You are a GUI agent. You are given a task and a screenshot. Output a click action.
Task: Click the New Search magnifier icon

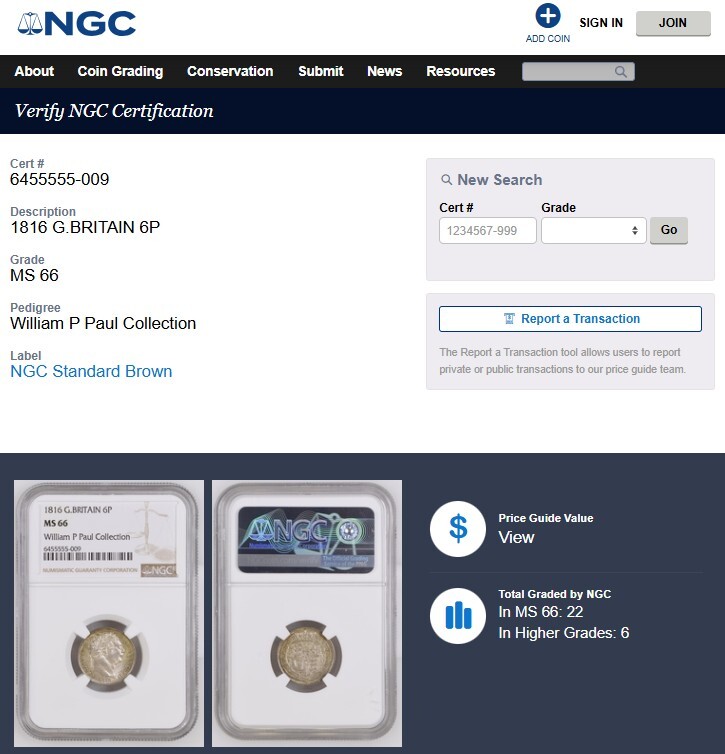(x=446, y=180)
